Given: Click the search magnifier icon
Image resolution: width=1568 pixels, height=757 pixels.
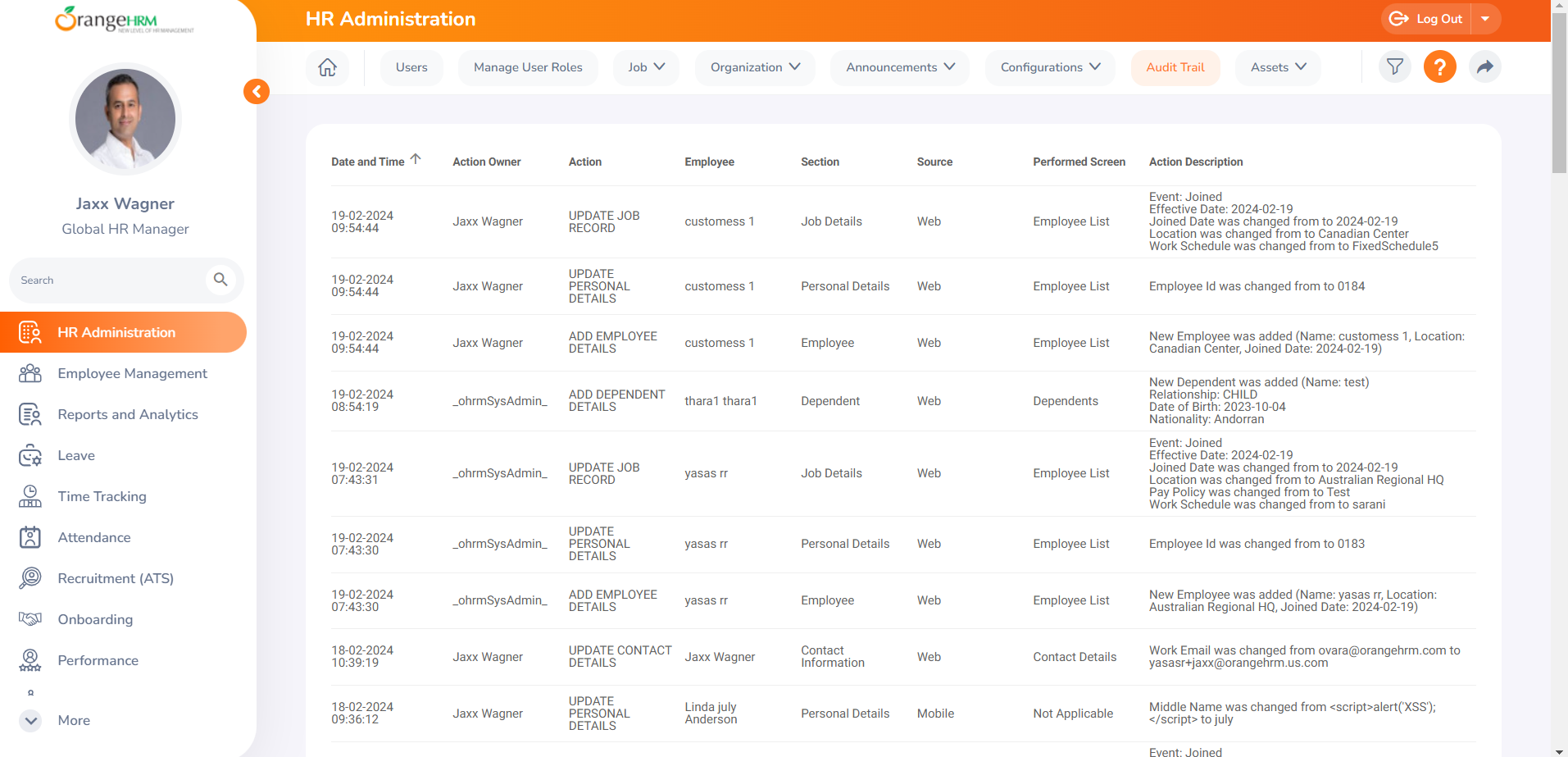Looking at the screenshot, I should [x=220, y=280].
